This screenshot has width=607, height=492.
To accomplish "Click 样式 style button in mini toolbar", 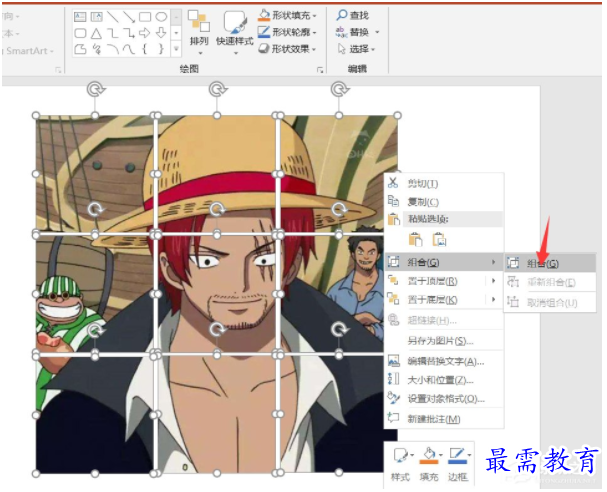I will click(x=401, y=465).
